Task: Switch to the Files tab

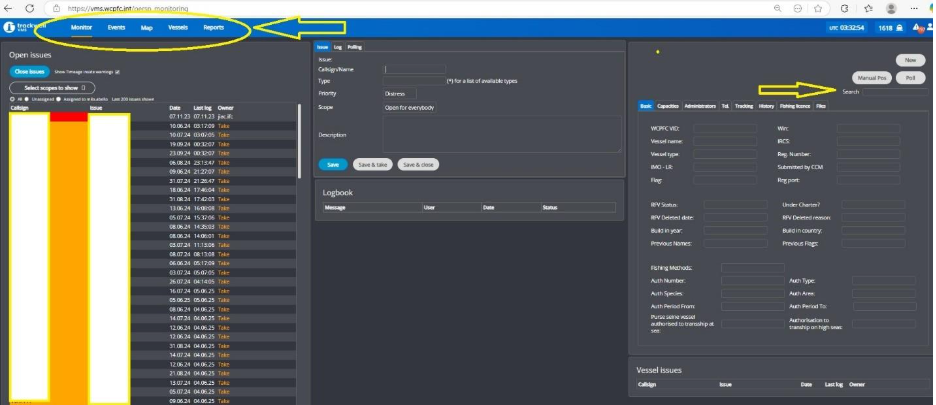Action: pos(821,106)
